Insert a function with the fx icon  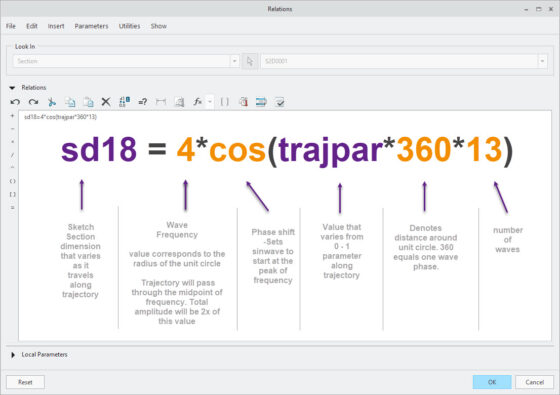(x=198, y=102)
